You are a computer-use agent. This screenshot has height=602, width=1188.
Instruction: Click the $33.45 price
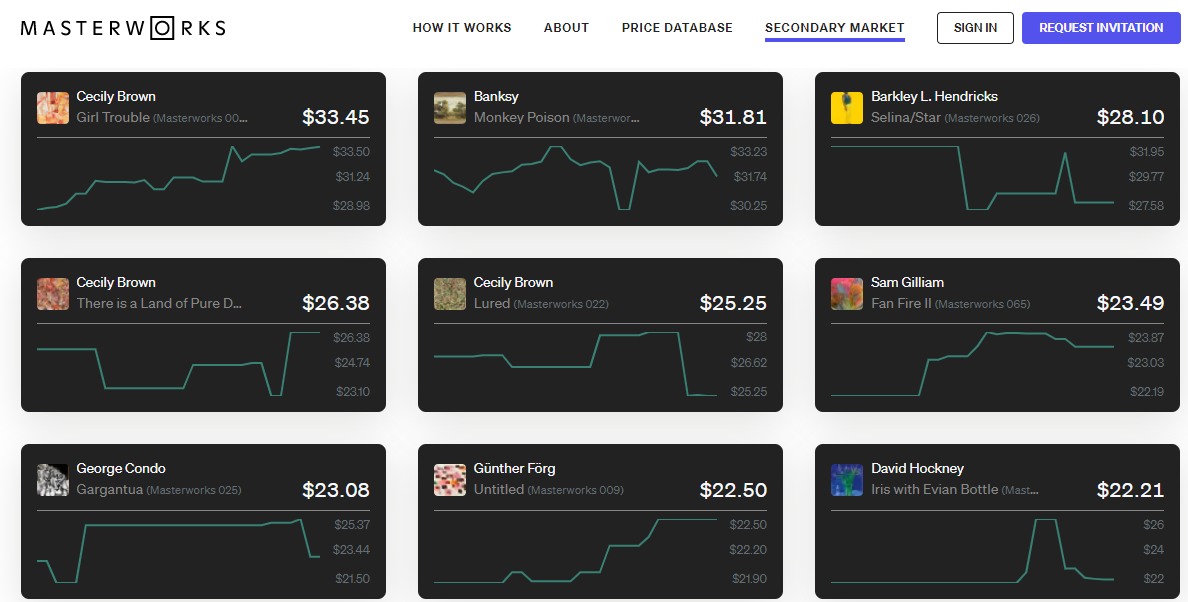[336, 117]
